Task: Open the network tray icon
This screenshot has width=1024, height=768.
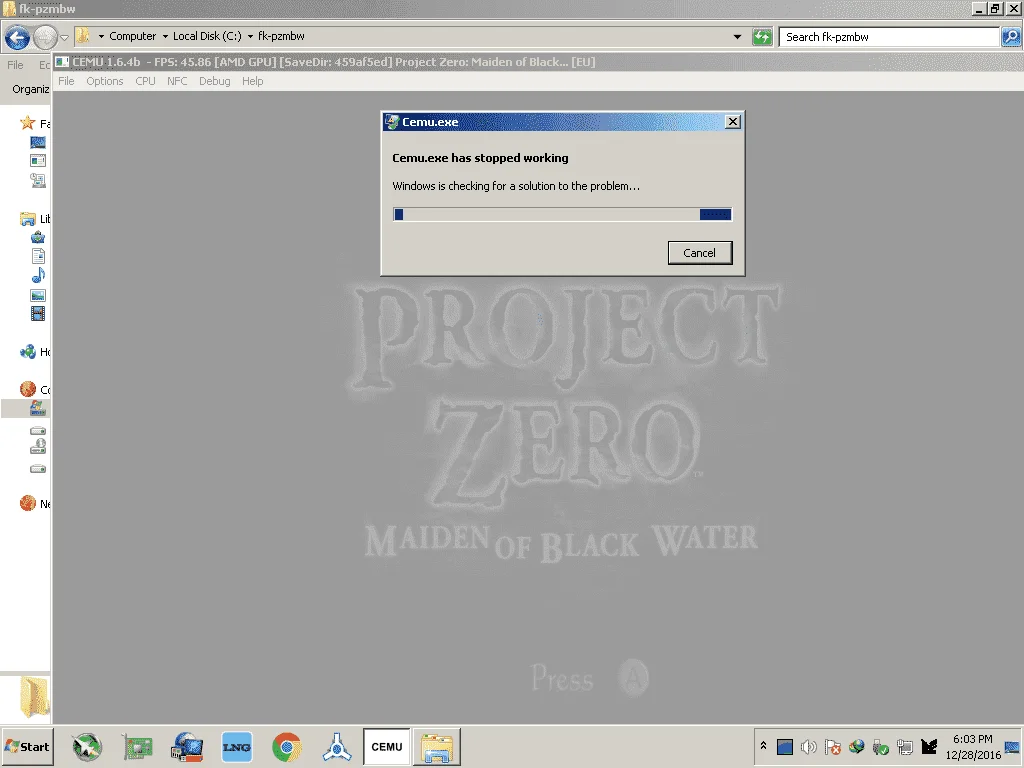Action: coord(904,746)
